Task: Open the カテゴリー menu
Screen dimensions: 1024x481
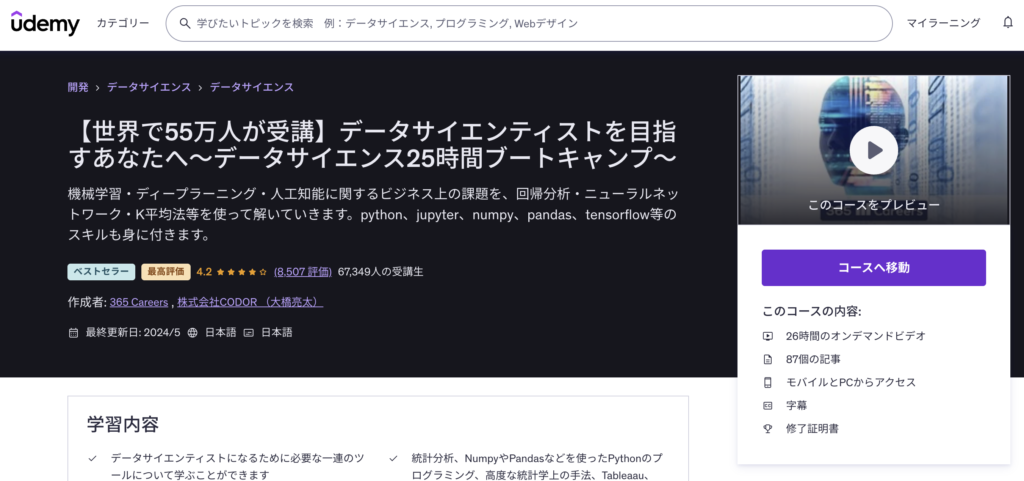Action: point(123,23)
